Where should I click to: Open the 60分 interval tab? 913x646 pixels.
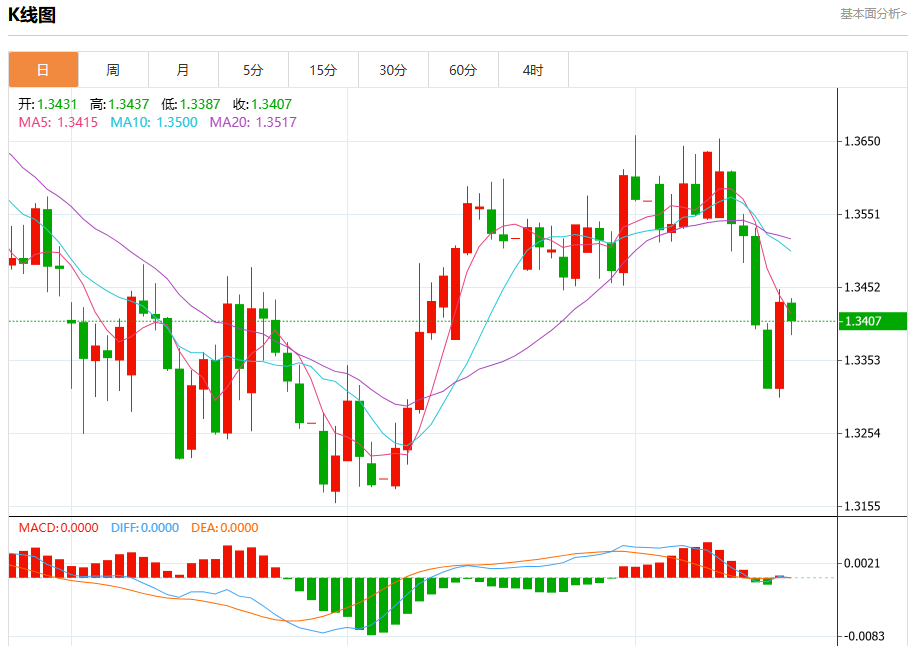coord(463,70)
